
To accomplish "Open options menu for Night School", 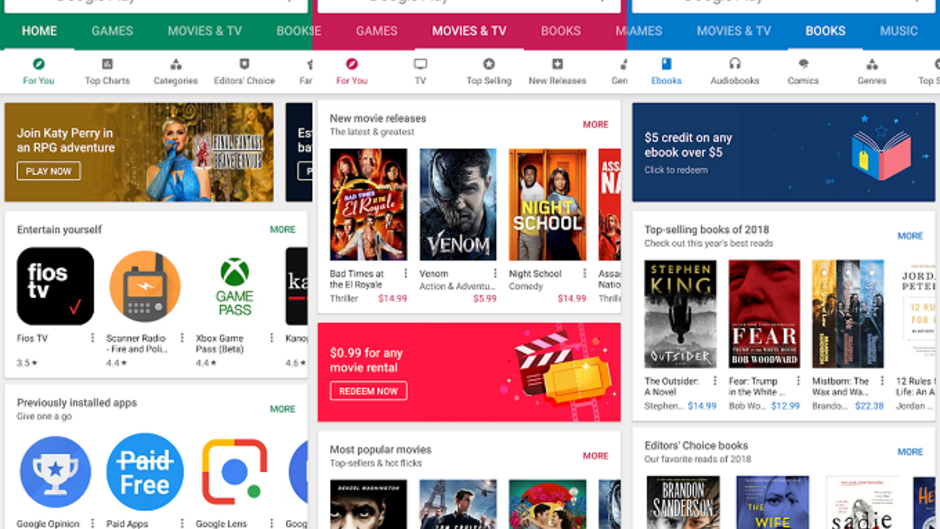I will coord(585,273).
